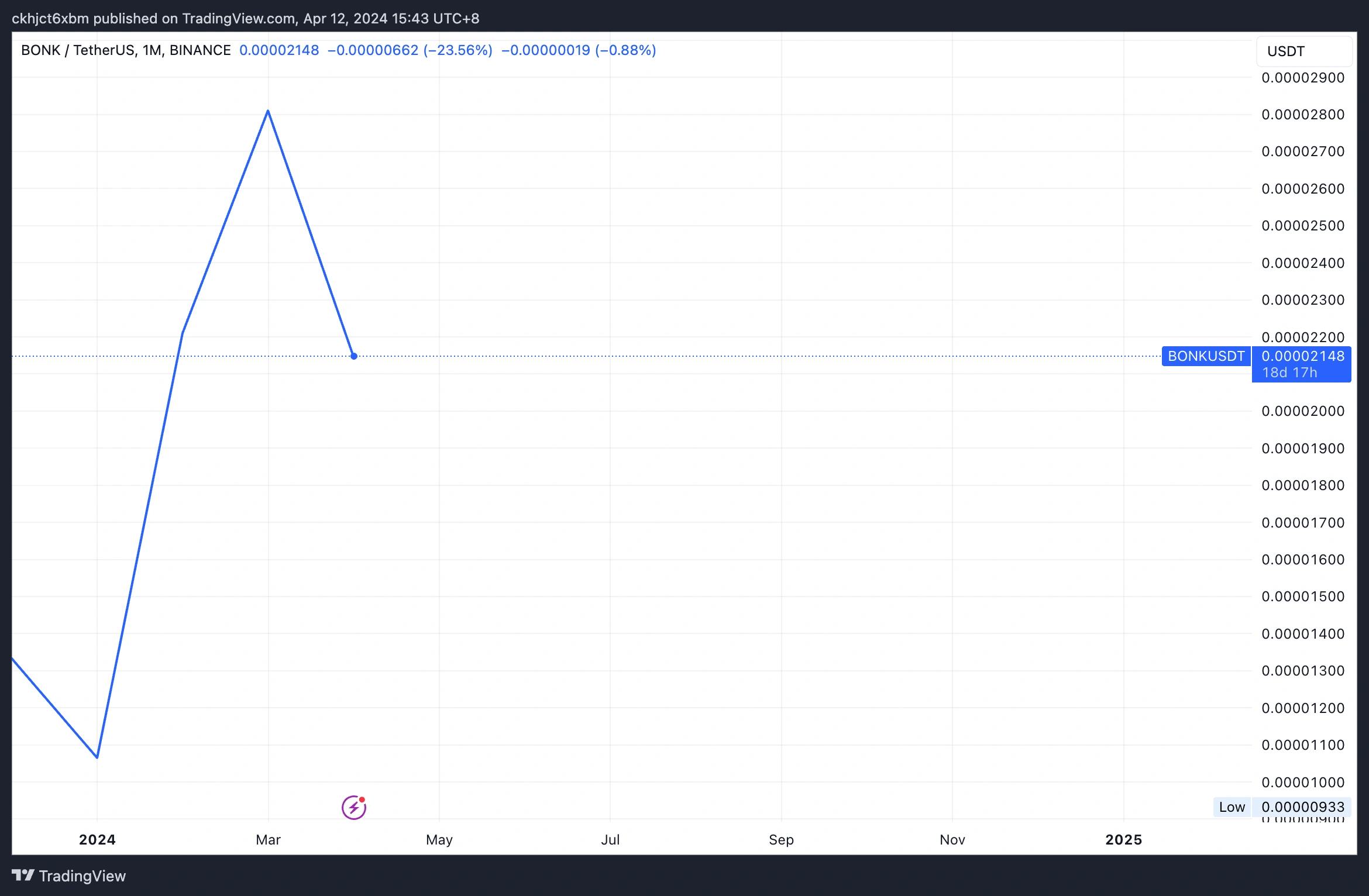
Task: Click the 2025 label on time axis
Action: tap(1123, 840)
